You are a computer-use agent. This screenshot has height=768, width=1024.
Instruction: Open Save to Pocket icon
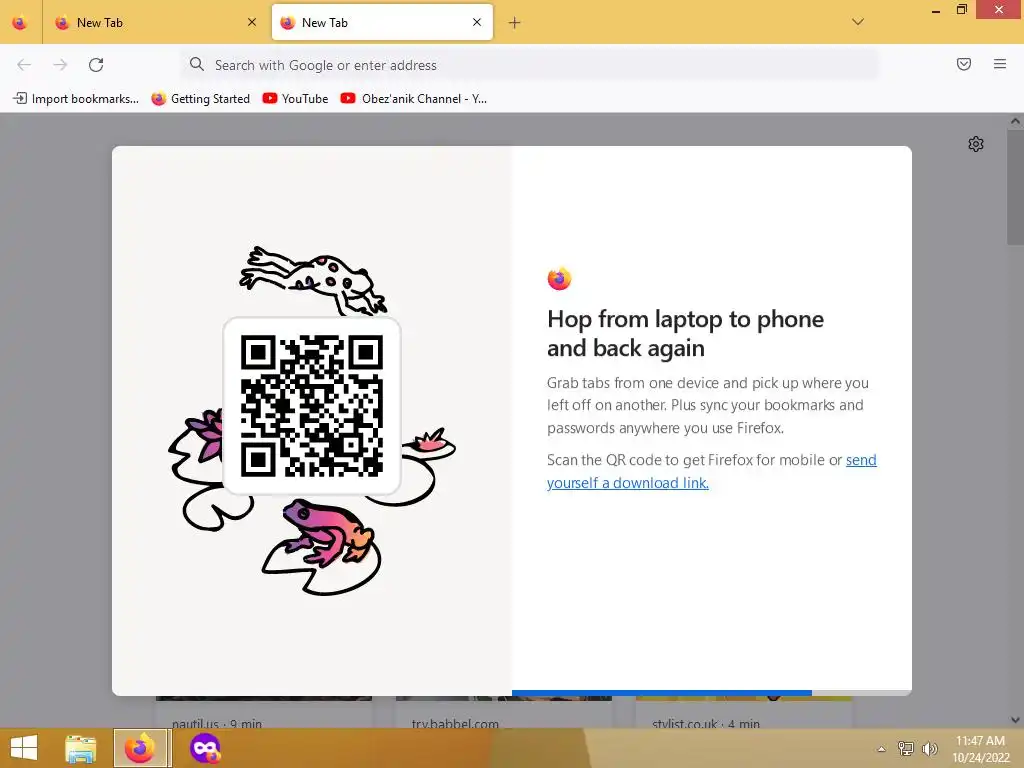(x=964, y=64)
